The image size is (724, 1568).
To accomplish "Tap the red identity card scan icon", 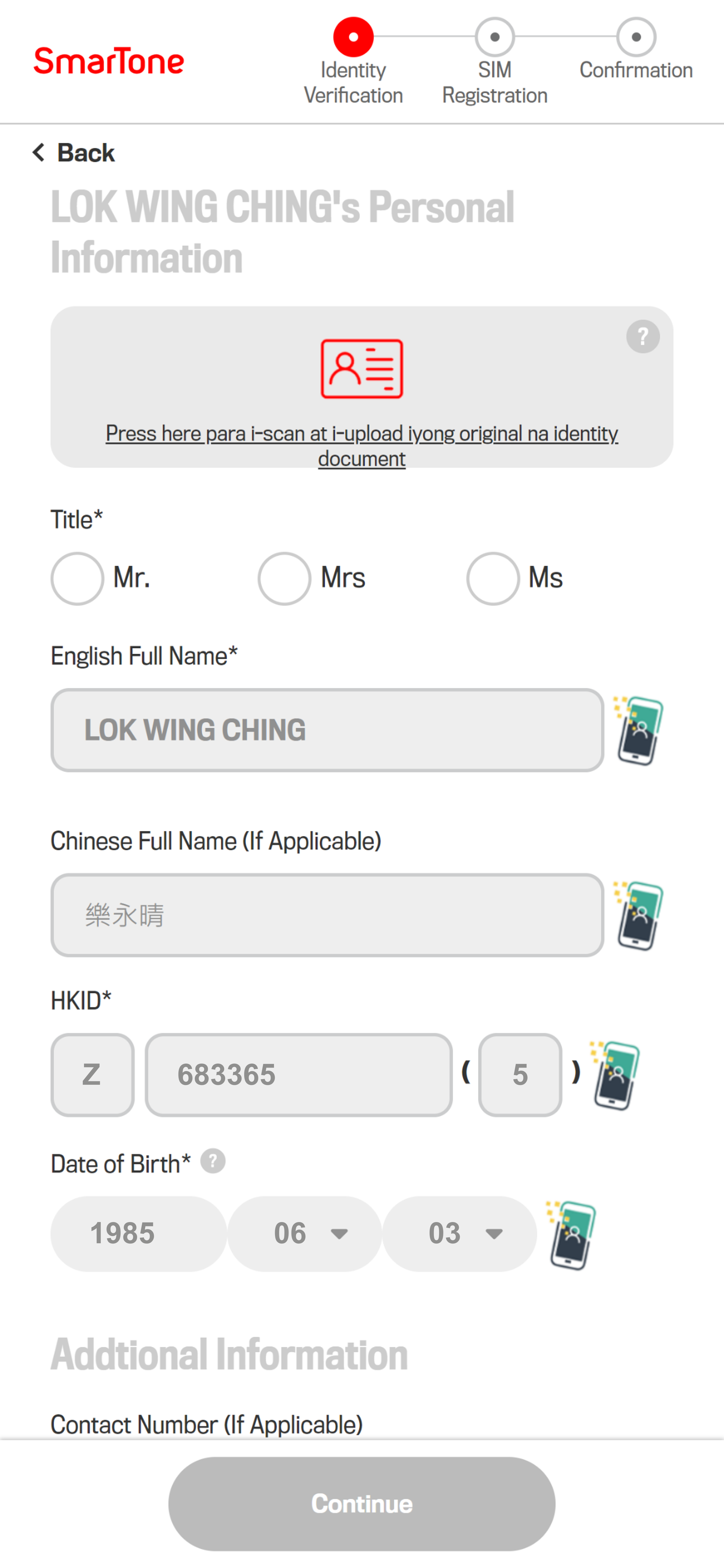I will click(362, 369).
